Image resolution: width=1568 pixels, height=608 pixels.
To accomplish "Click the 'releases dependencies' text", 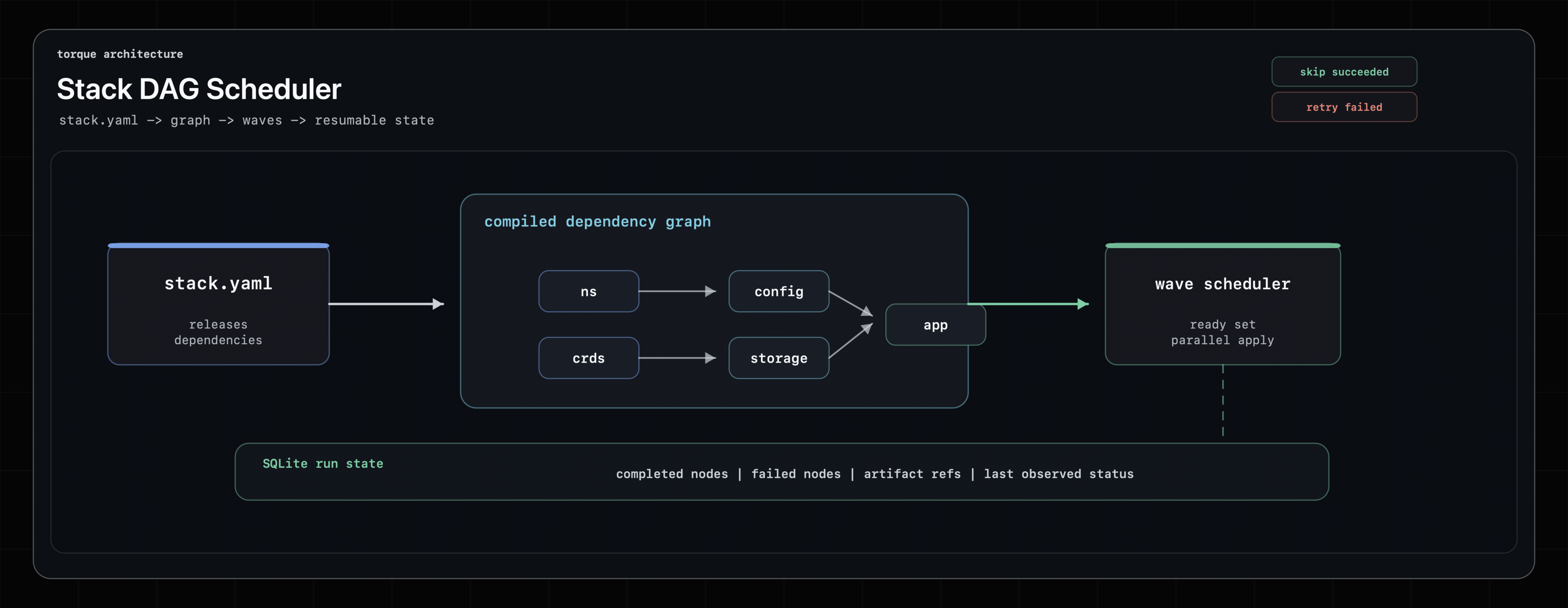I will [x=219, y=332].
